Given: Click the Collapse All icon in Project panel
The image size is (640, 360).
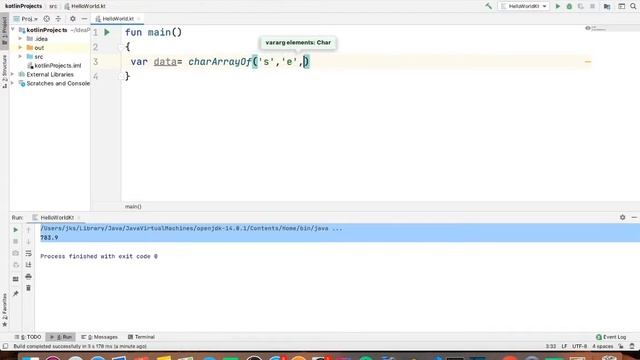Looking at the screenshot, I should coord(58,19).
